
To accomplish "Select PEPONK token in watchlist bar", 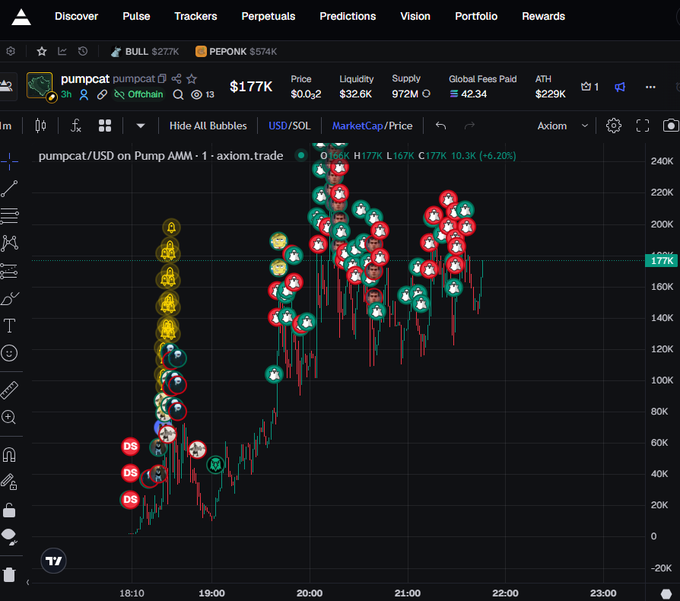I will pos(236,52).
